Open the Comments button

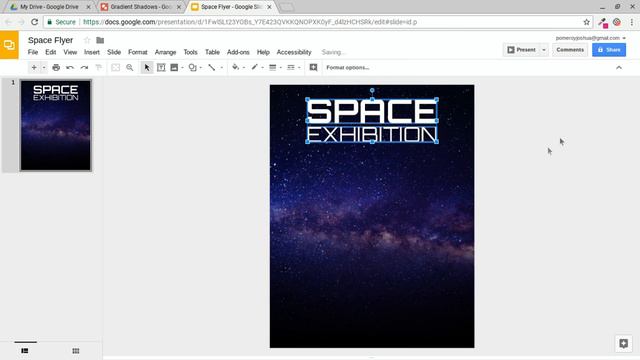(x=570, y=50)
